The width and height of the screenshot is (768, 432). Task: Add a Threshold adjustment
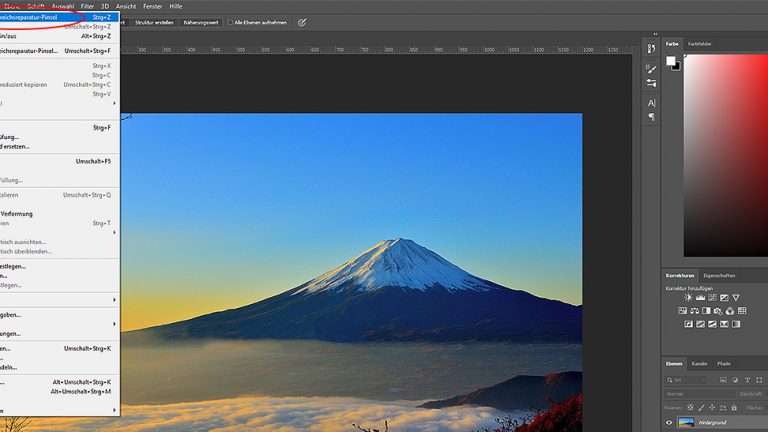click(x=712, y=324)
